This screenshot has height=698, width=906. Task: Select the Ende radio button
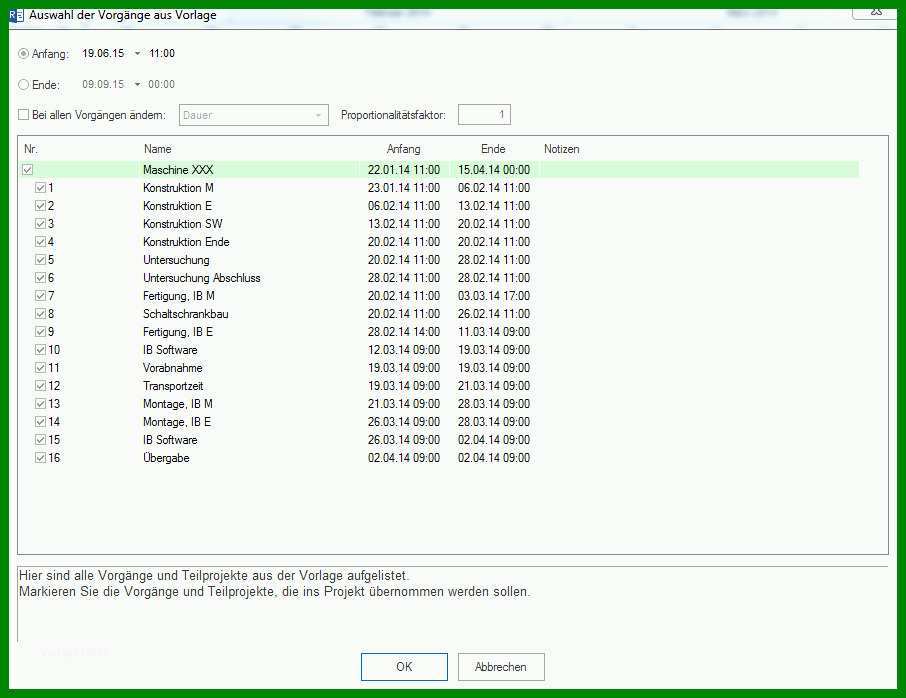click(x=24, y=84)
